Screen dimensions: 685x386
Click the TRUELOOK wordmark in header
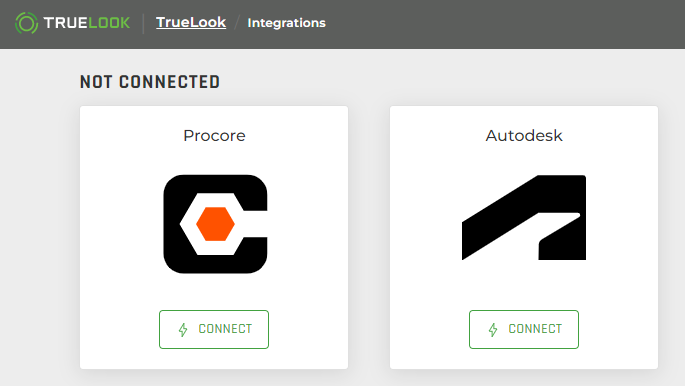pyautogui.click(x=86, y=23)
